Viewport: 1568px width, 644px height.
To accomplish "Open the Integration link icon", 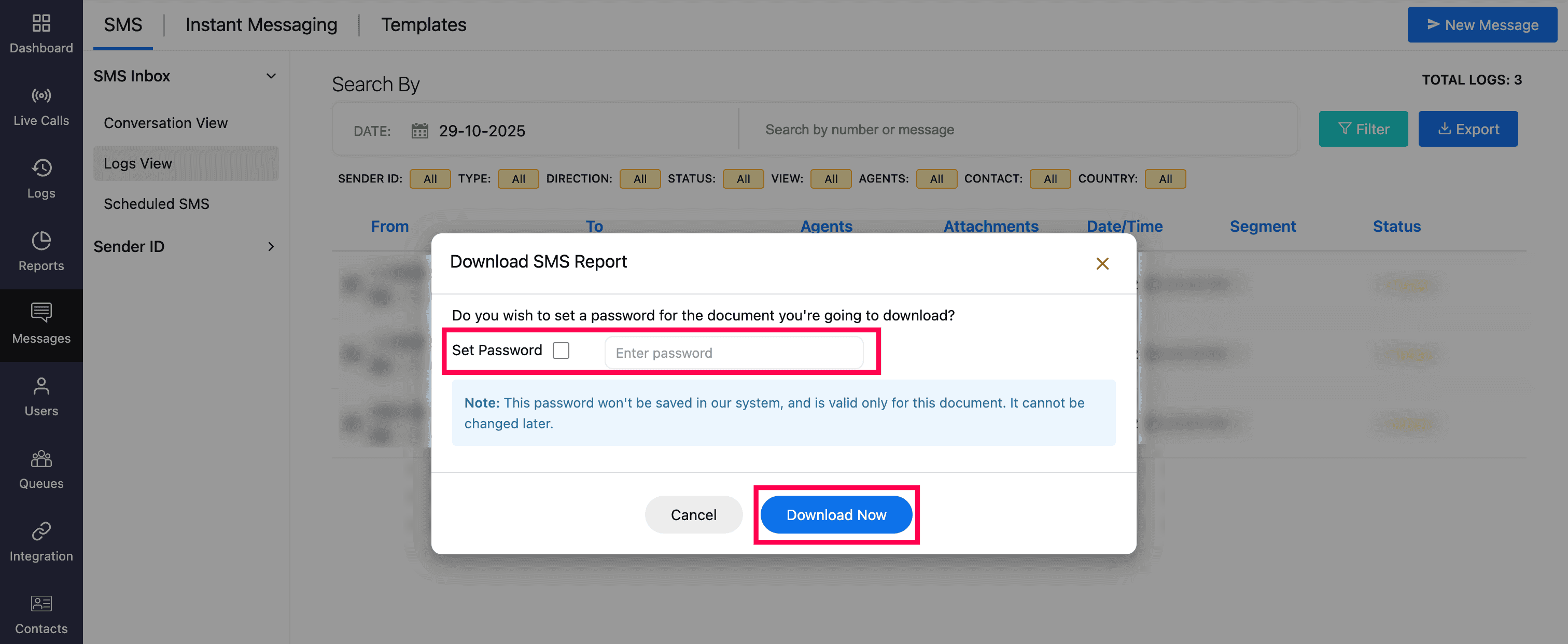I will [x=41, y=531].
